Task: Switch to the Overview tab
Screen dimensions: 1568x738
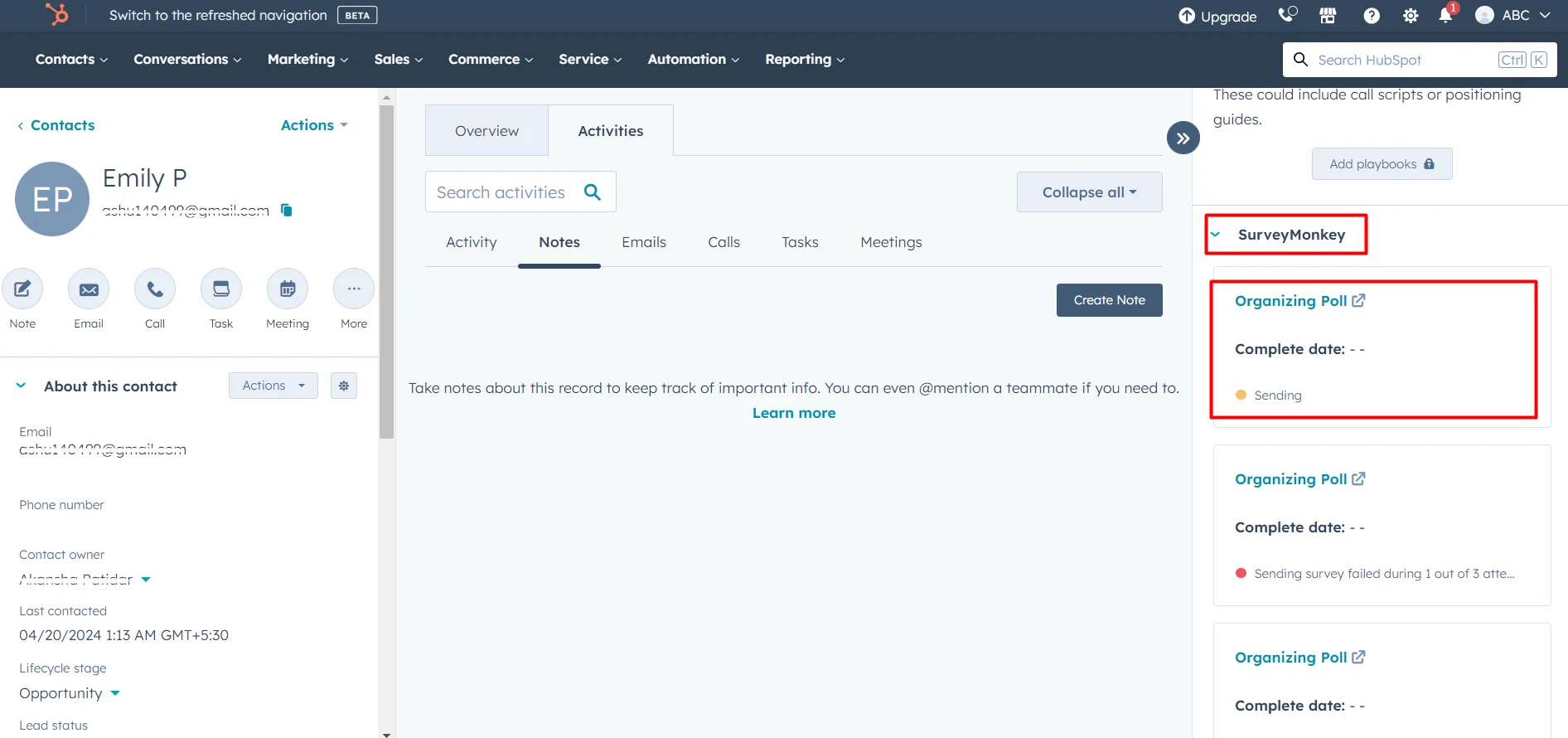Action: tap(486, 131)
